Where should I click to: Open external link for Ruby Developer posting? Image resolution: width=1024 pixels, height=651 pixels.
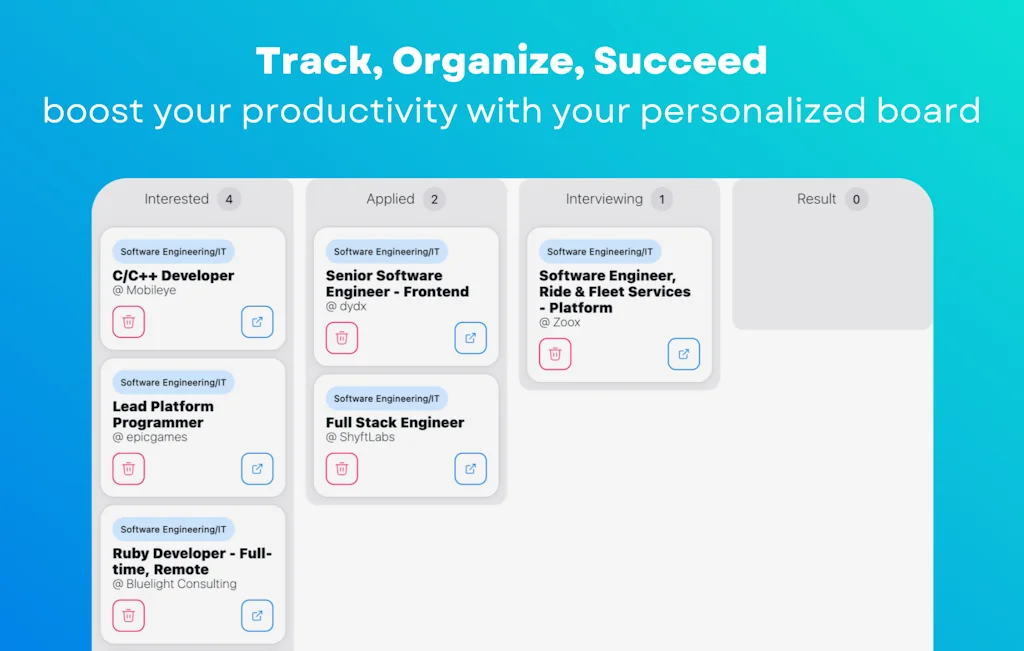[x=257, y=615]
